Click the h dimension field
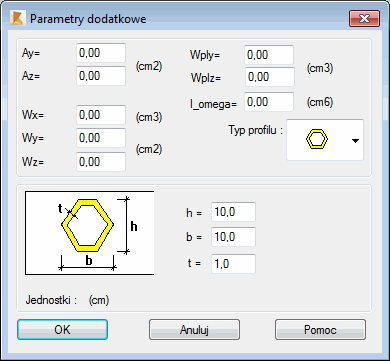Viewport: 390px width, 361px height. click(233, 212)
